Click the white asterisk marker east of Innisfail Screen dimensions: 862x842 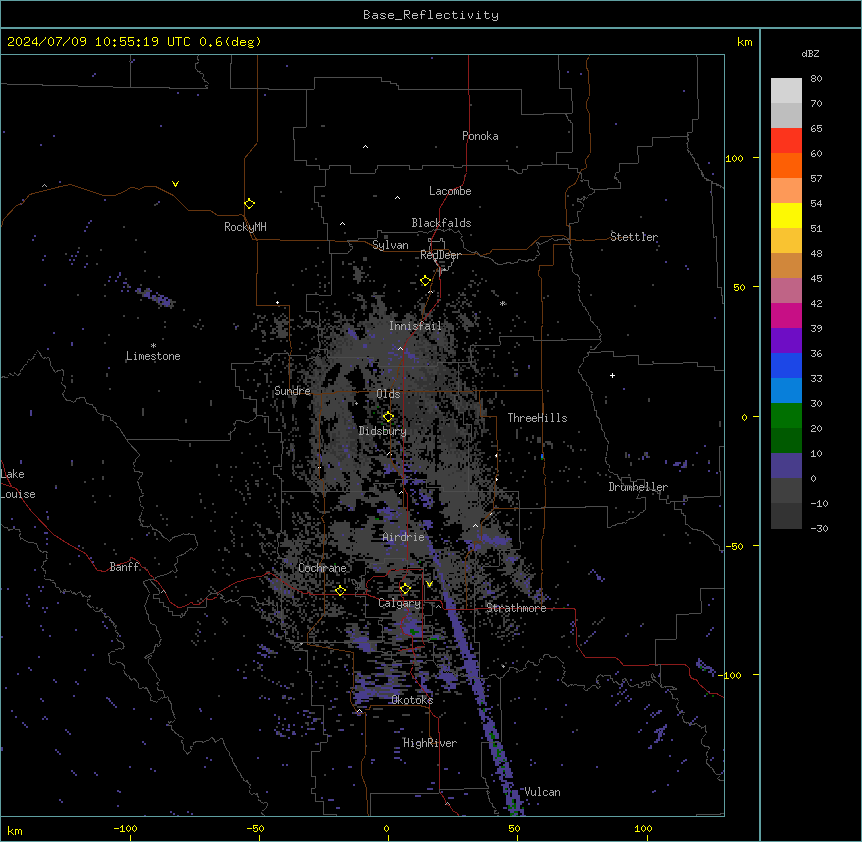pos(502,303)
